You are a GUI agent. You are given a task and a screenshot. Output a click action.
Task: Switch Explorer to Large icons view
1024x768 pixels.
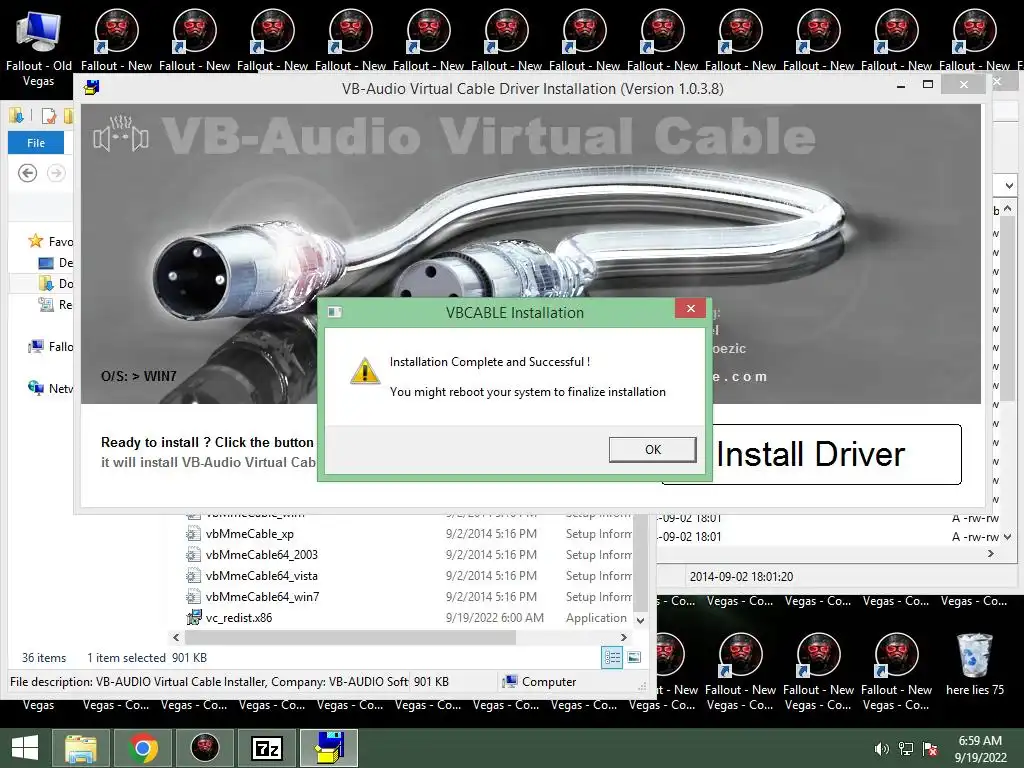click(x=634, y=658)
